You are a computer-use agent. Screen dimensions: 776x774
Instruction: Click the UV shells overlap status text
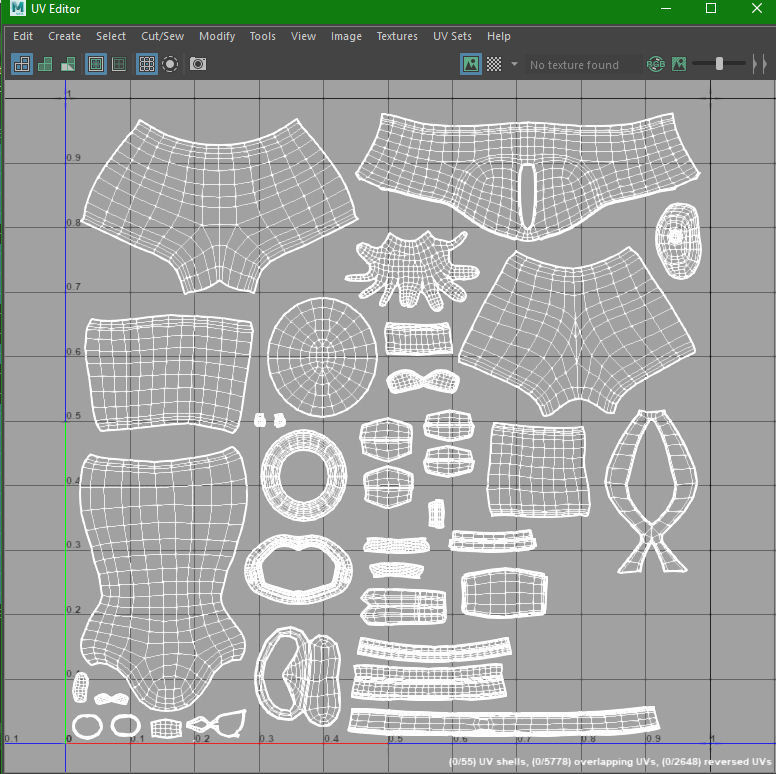tap(612, 762)
